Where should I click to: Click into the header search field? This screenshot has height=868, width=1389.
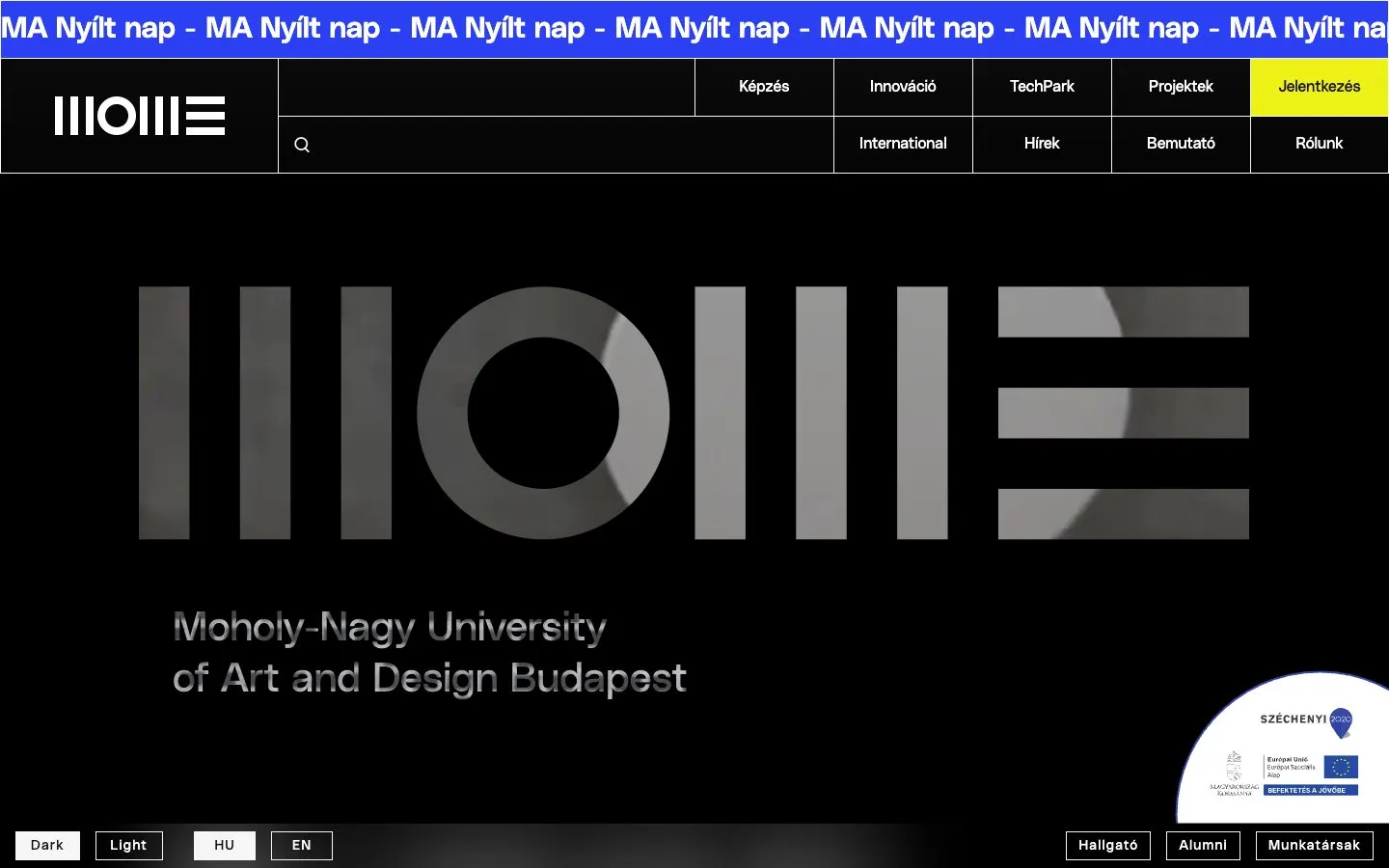coord(556,145)
